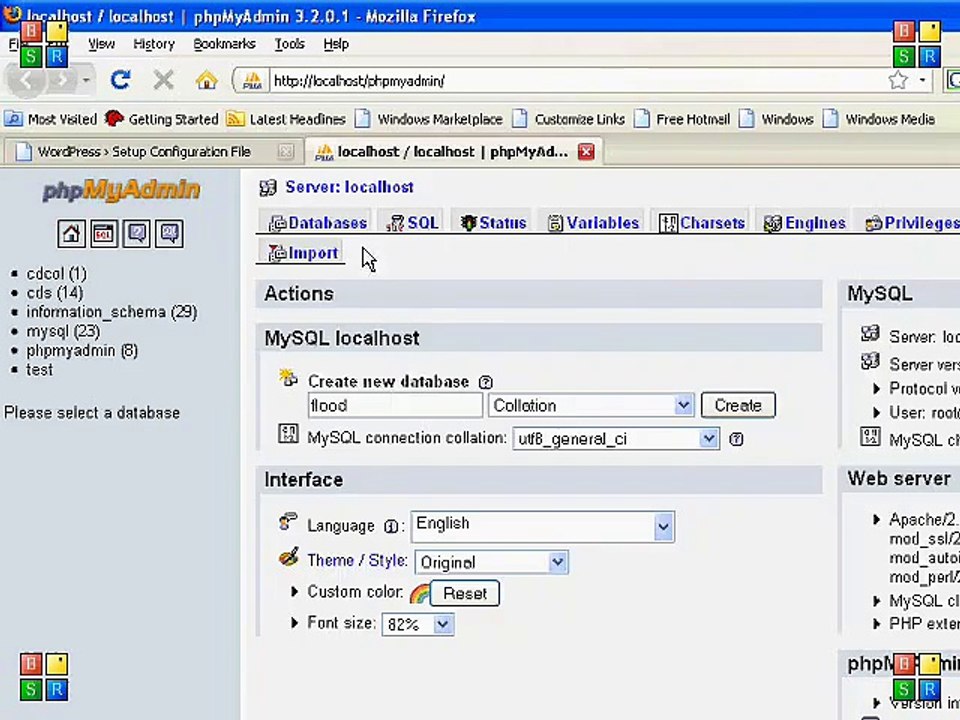Open the Latest Headlines feed bookmark
This screenshot has height=720, width=960.
pyautogui.click(x=286, y=119)
